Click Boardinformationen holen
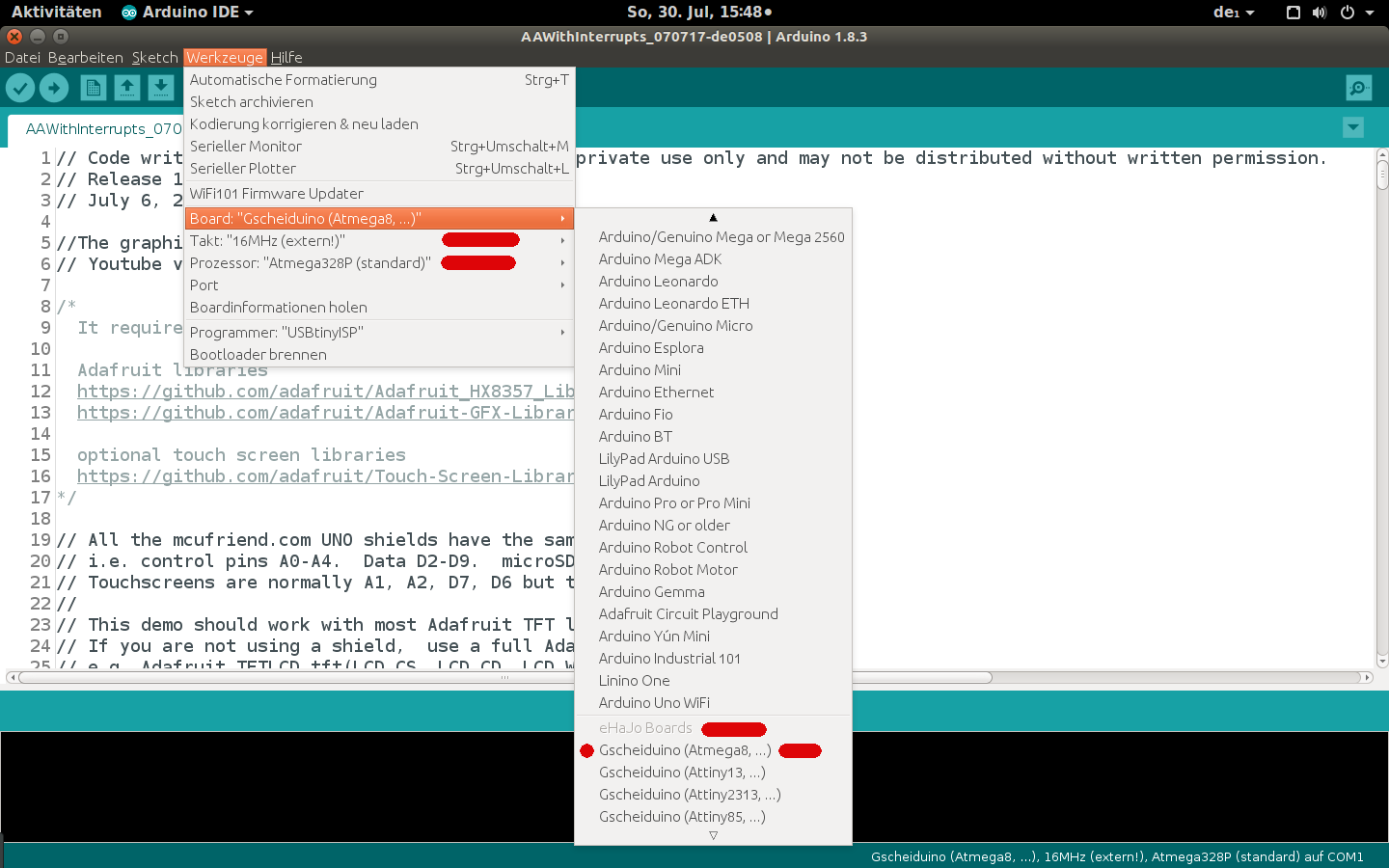 coord(379,308)
